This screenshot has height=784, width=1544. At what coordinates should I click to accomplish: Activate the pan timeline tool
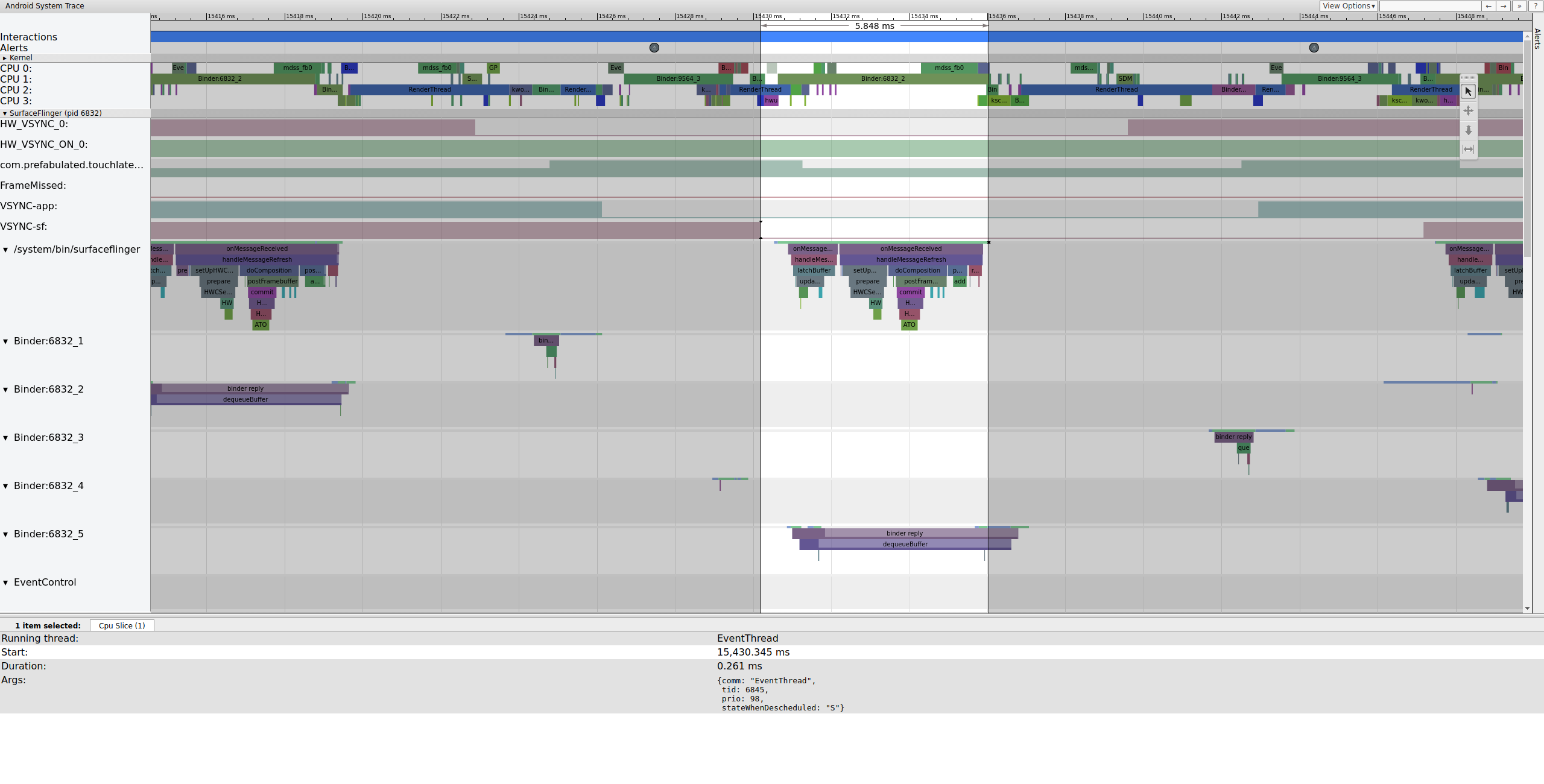coord(1468,110)
